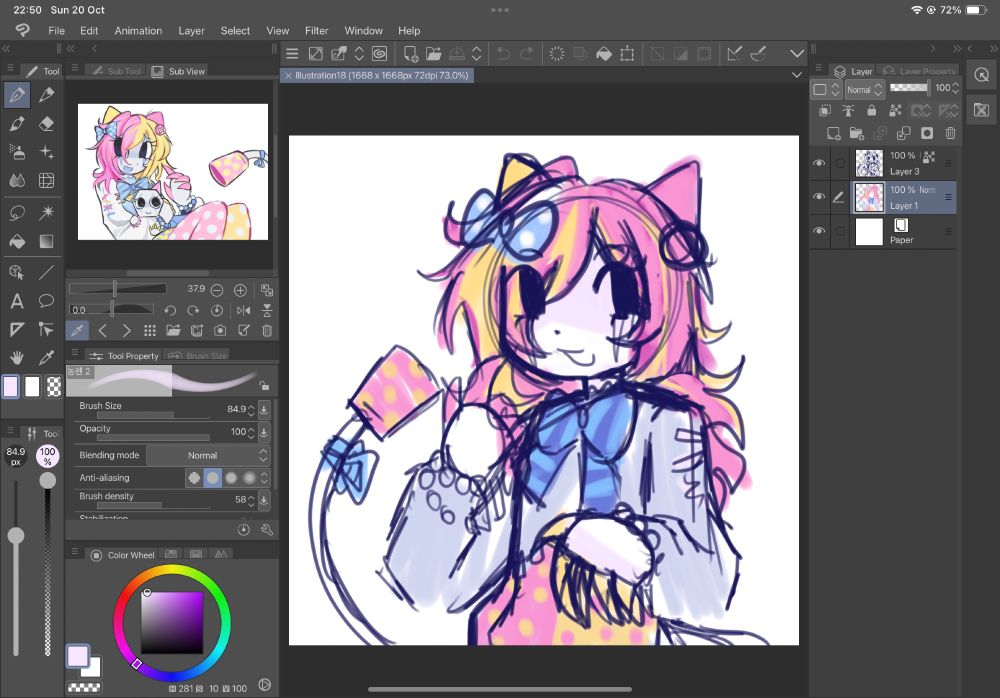
Task: Open the Edit menu
Action: coord(89,31)
